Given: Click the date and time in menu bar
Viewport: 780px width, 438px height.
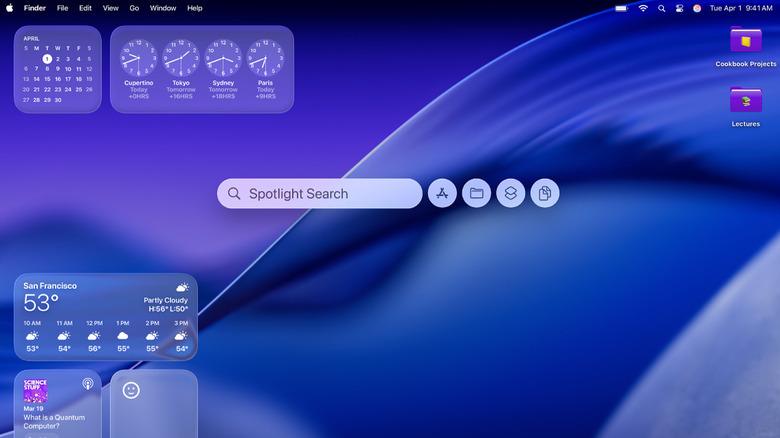Looking at the screenshot, I should [741, 8].
